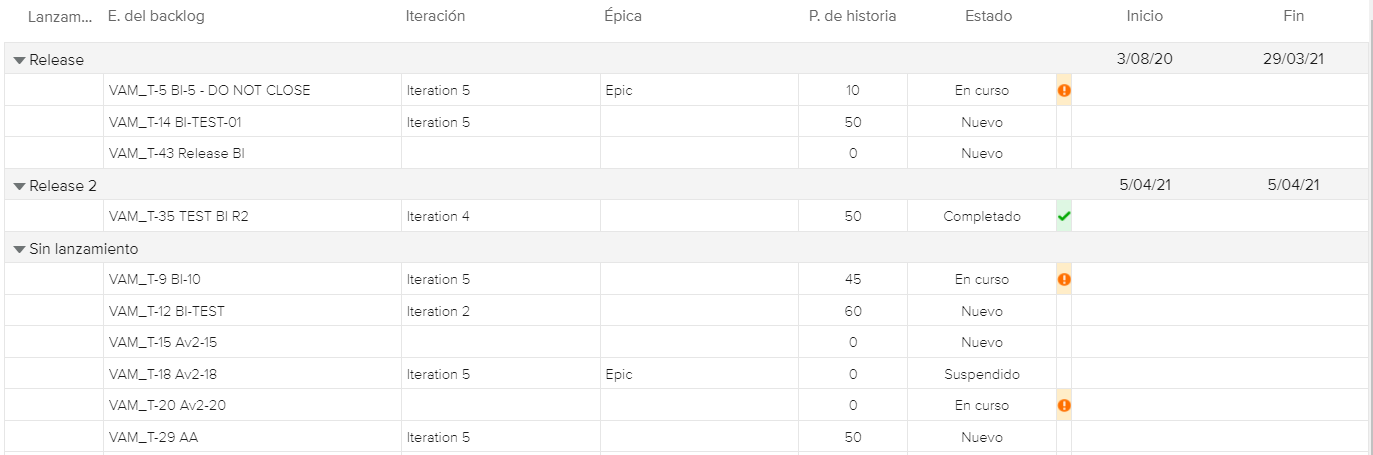The image size is (1373, 455).
Task: Click orange warning icon on VAM_T-9 row
Action: [1064, 279]
